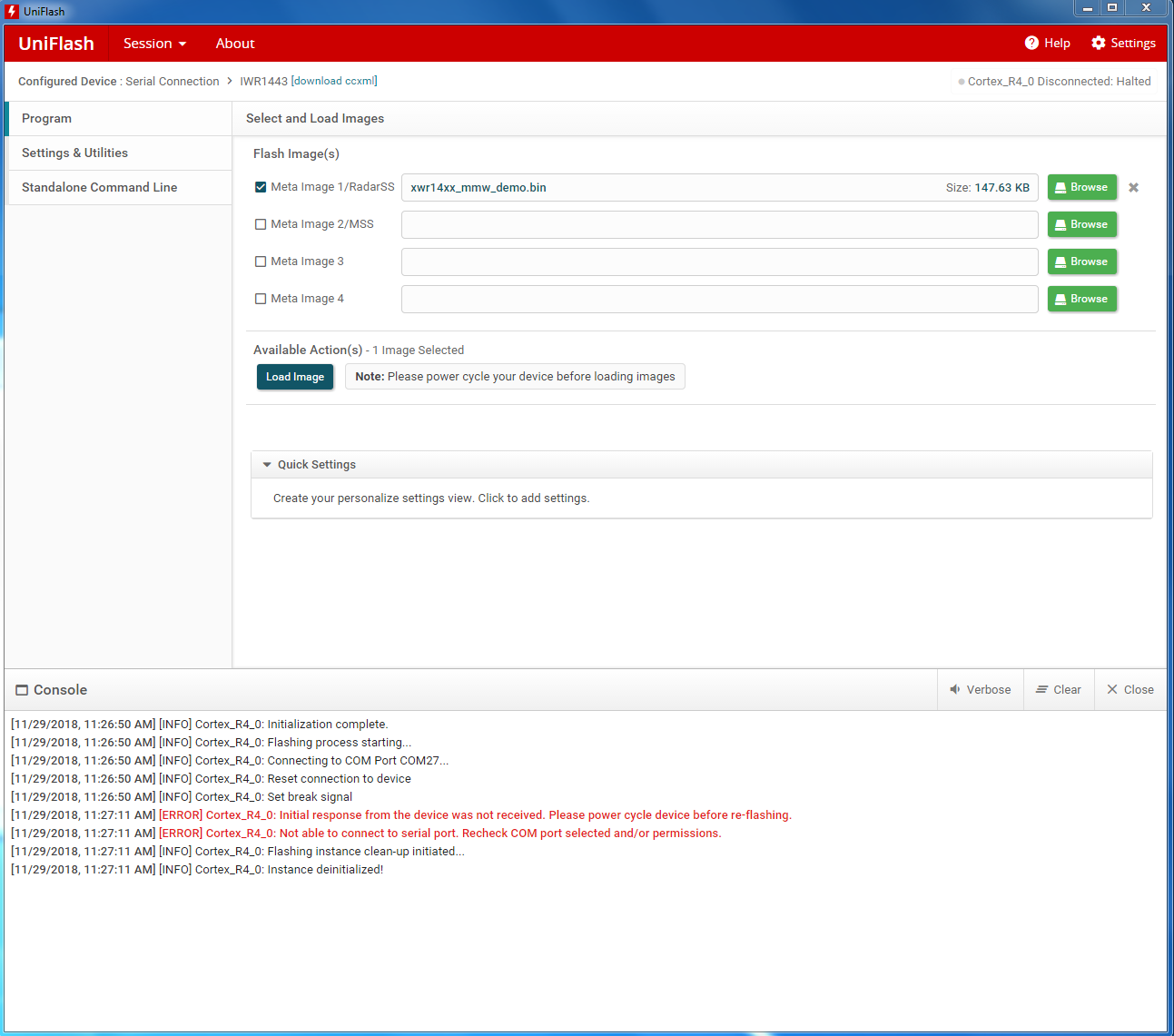Enable Meta Image 2/MSS checkbox
The height and width of the screenshot is (1036, 1174).
pyautogui.click(x=261, y=224)
